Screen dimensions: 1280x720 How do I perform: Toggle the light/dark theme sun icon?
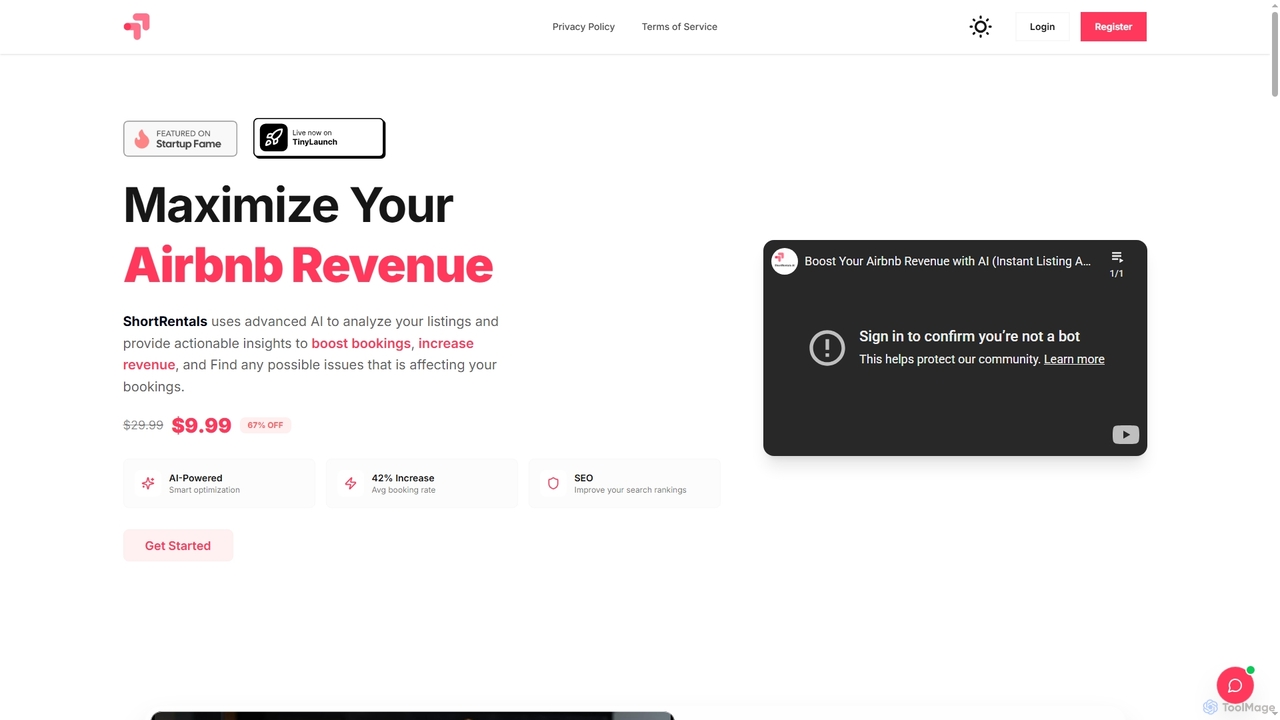[x=981, y=27]
